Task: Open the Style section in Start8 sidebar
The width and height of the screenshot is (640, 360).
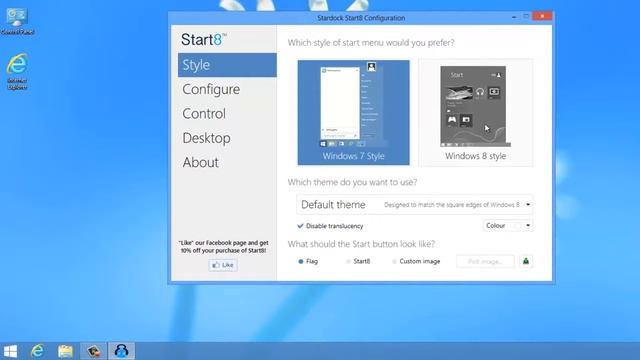Action: (227, 65)
